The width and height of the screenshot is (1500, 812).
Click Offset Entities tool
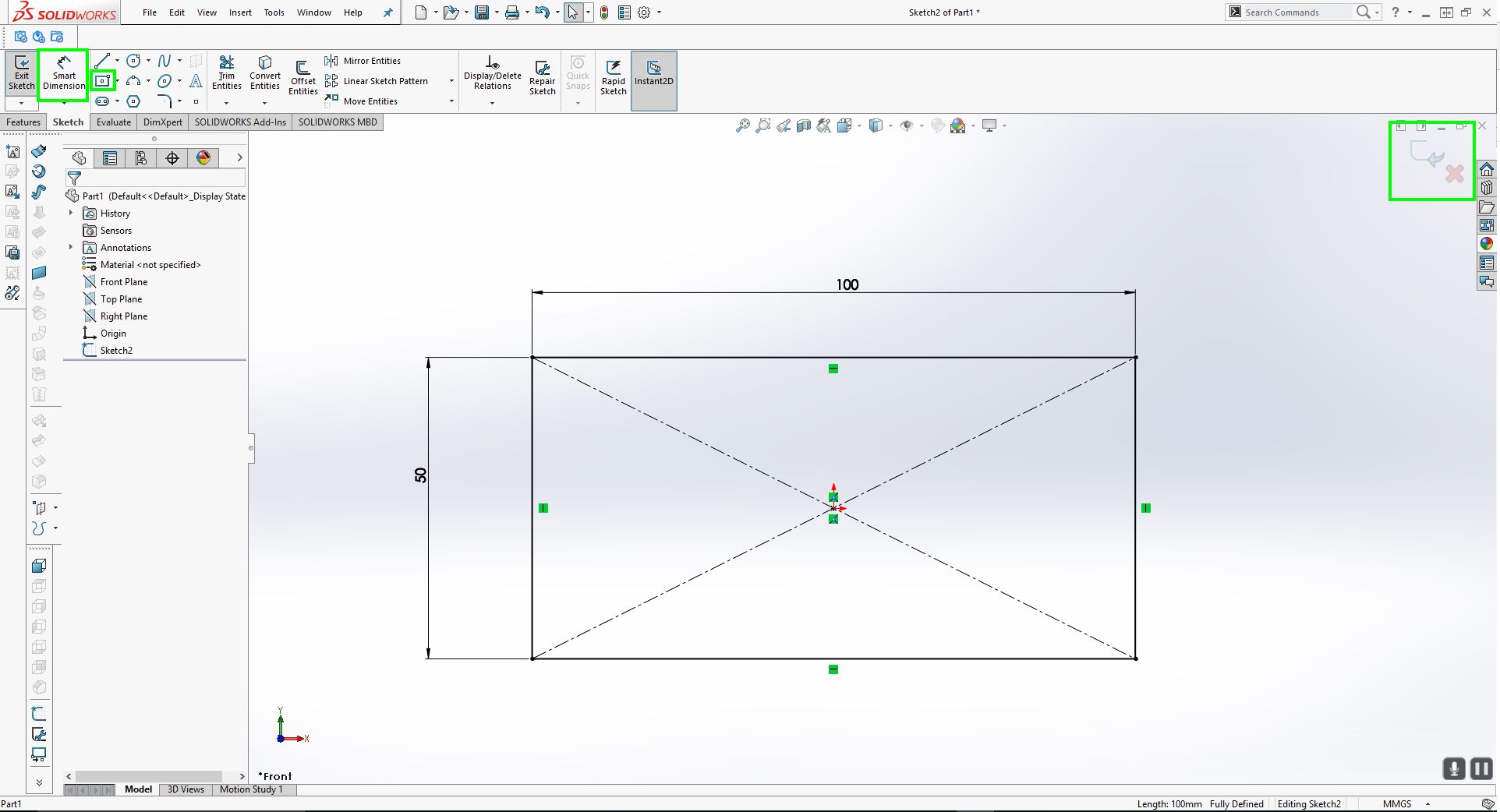(303, 77)
